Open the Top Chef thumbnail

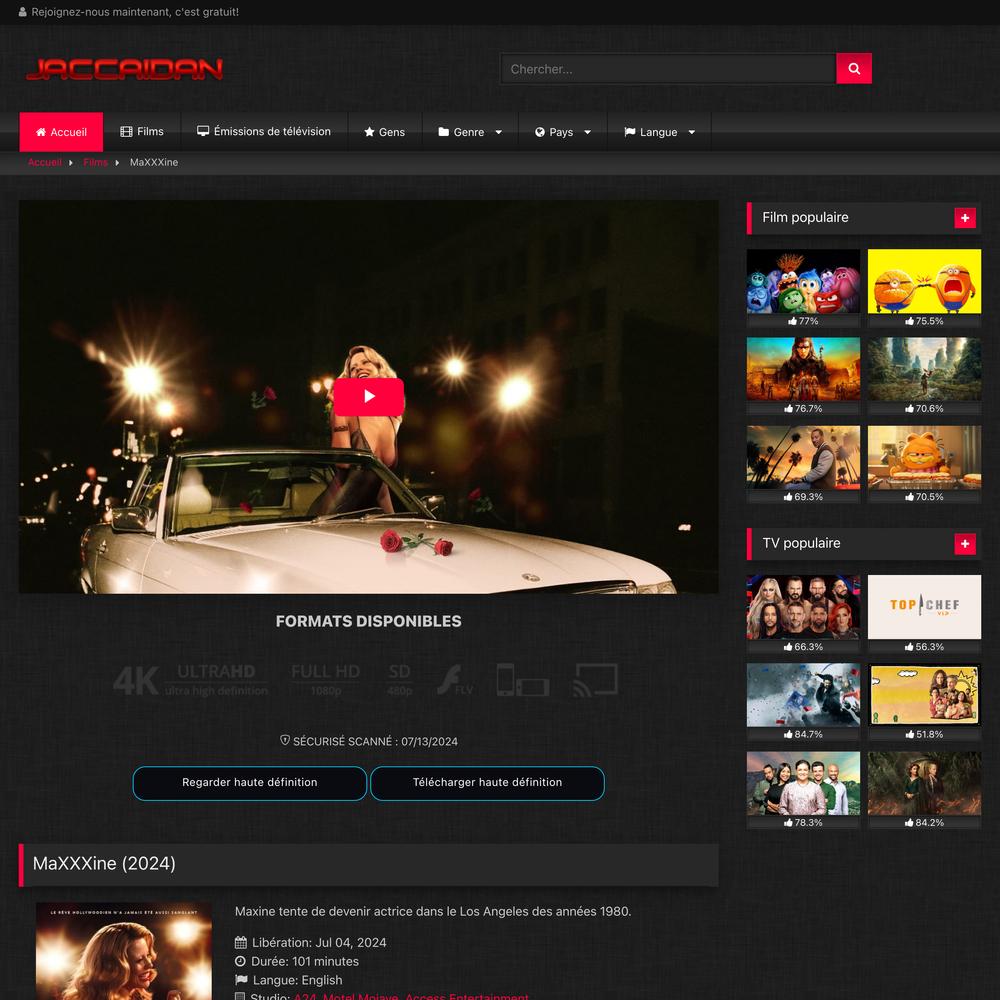click(924, 607)
